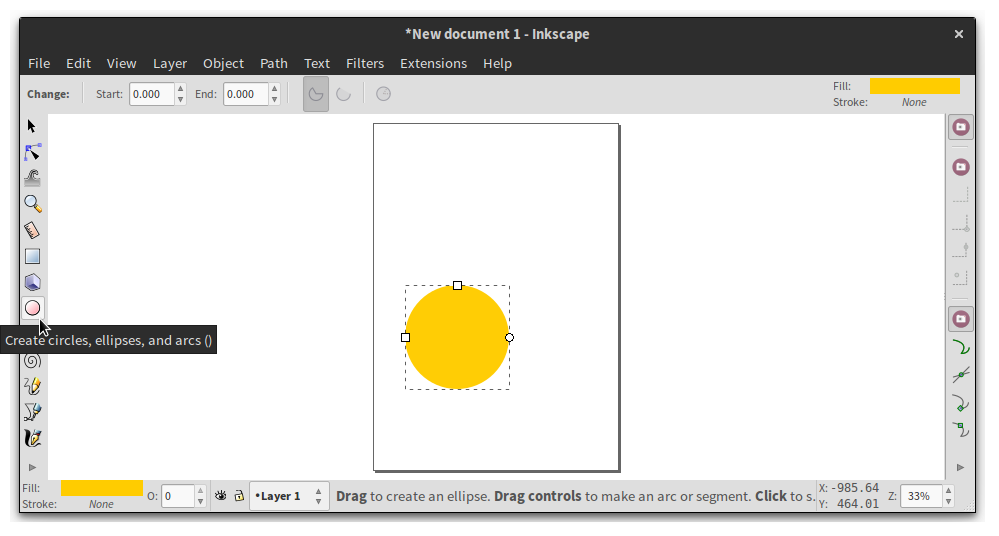Toggle snap to bounding box edge midpoints
The image size is (999, 536).
[961, 250]
